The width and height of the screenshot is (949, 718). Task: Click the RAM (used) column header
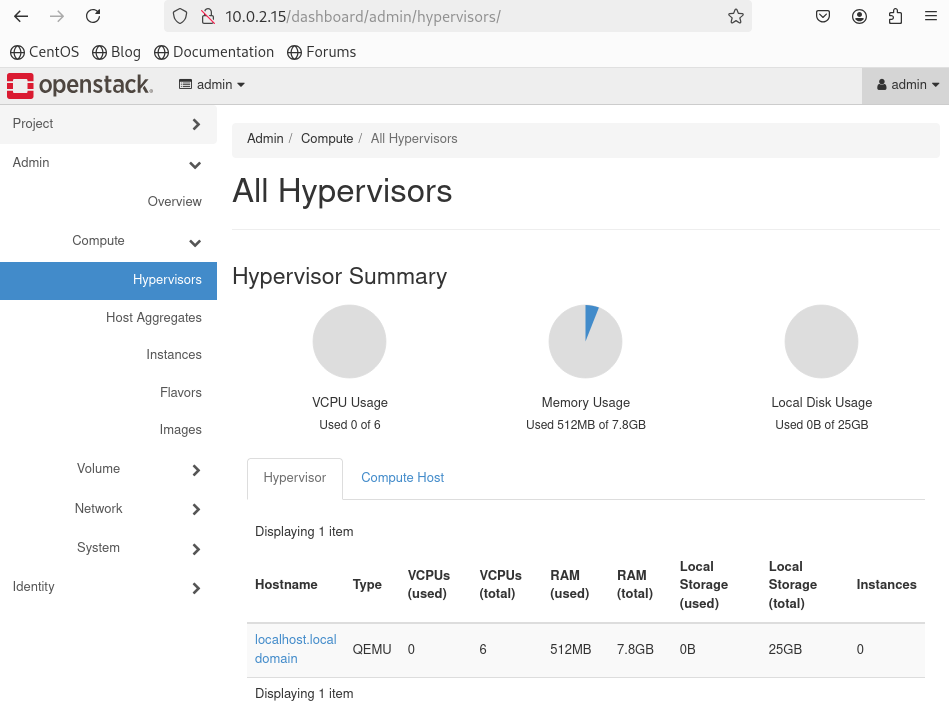(569, 585)
